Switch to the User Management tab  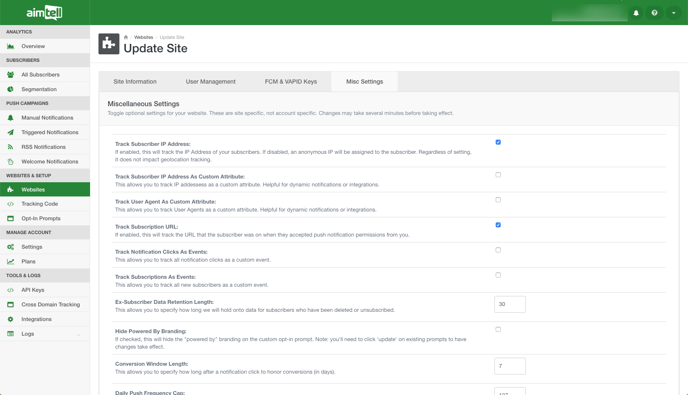(211, 82)
